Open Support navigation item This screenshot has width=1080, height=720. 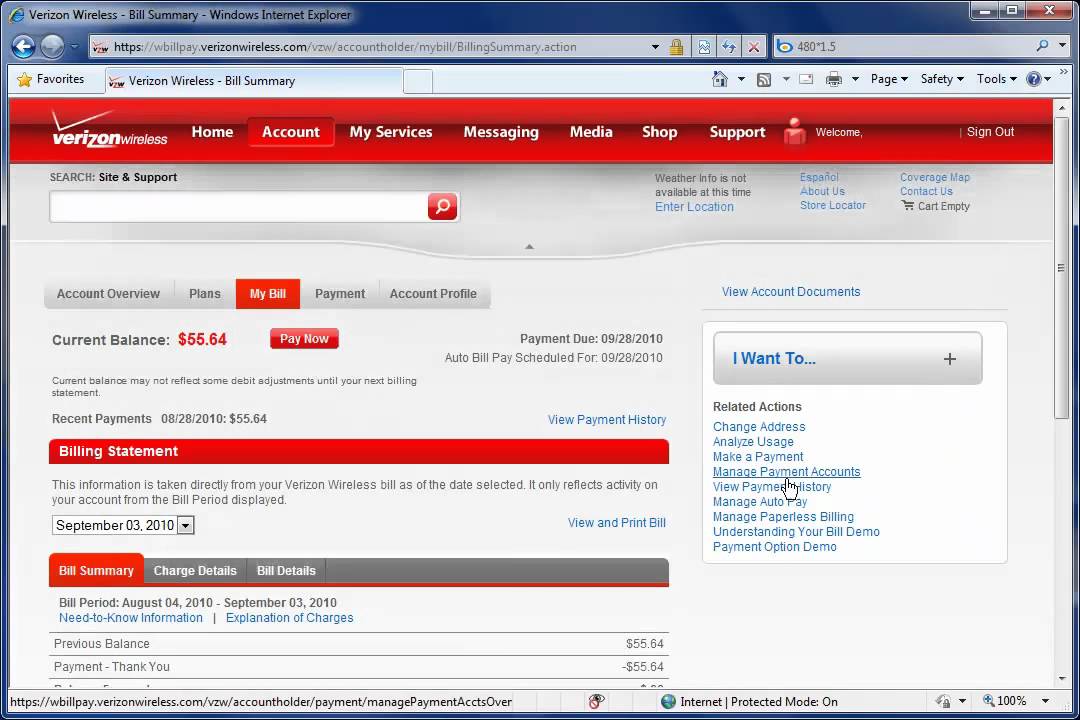pyautogui.click(x=737, y=132)
